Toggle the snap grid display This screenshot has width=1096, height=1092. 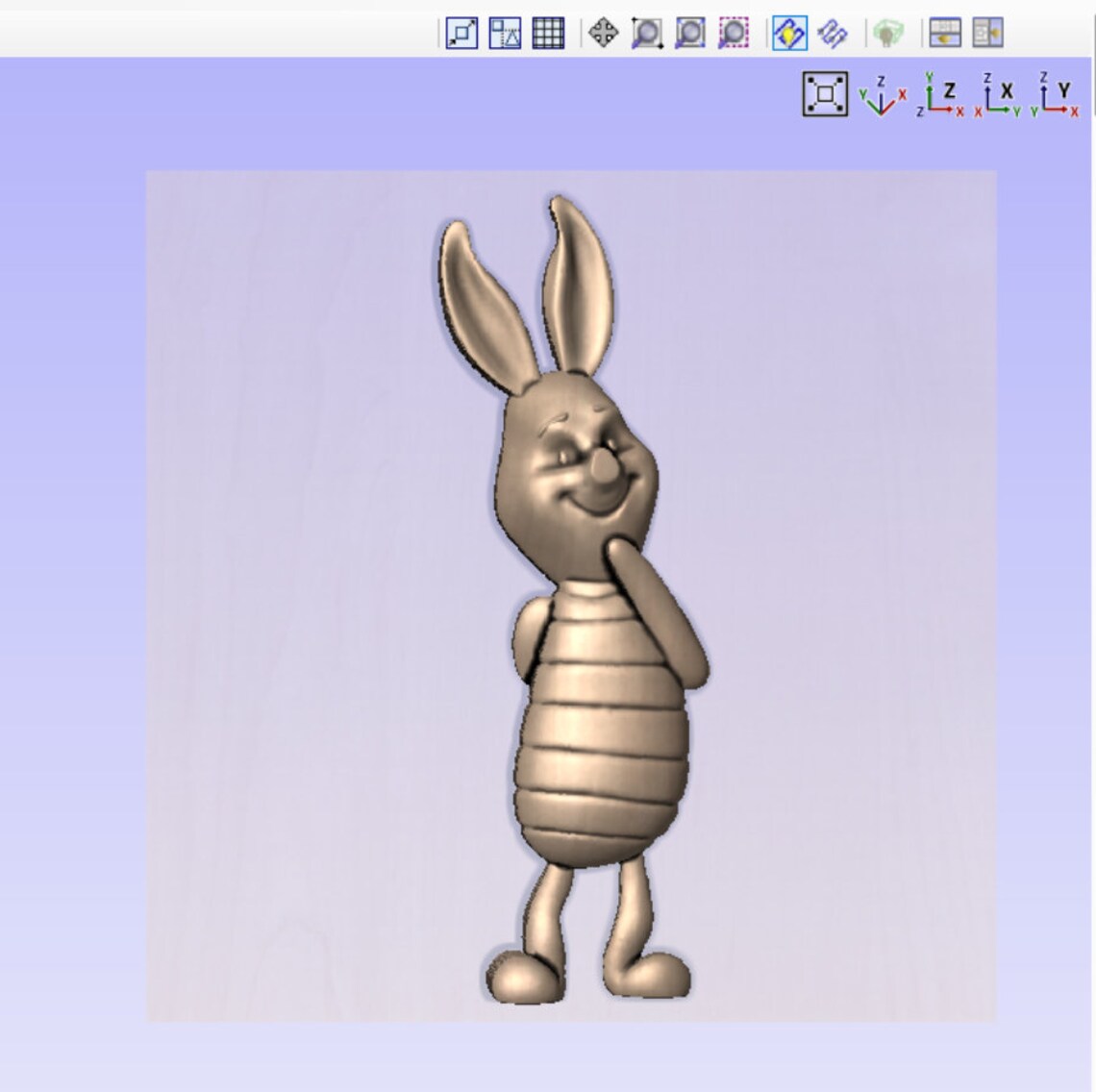tap(548, 35)
